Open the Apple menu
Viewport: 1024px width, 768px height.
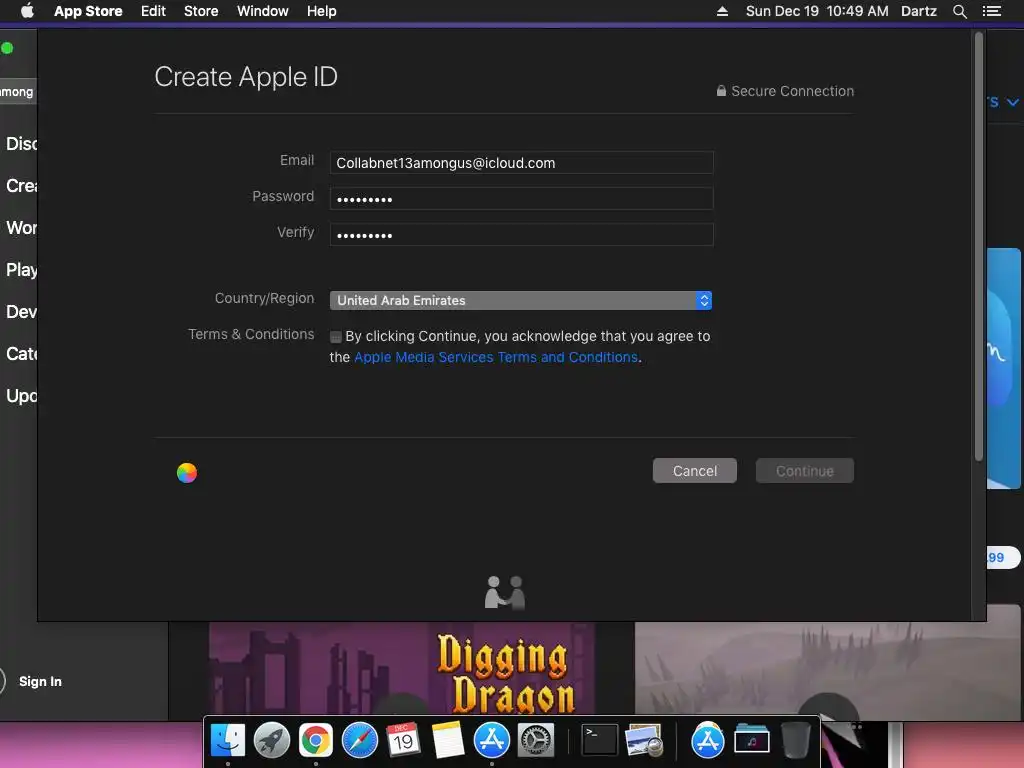click(27, 11)
